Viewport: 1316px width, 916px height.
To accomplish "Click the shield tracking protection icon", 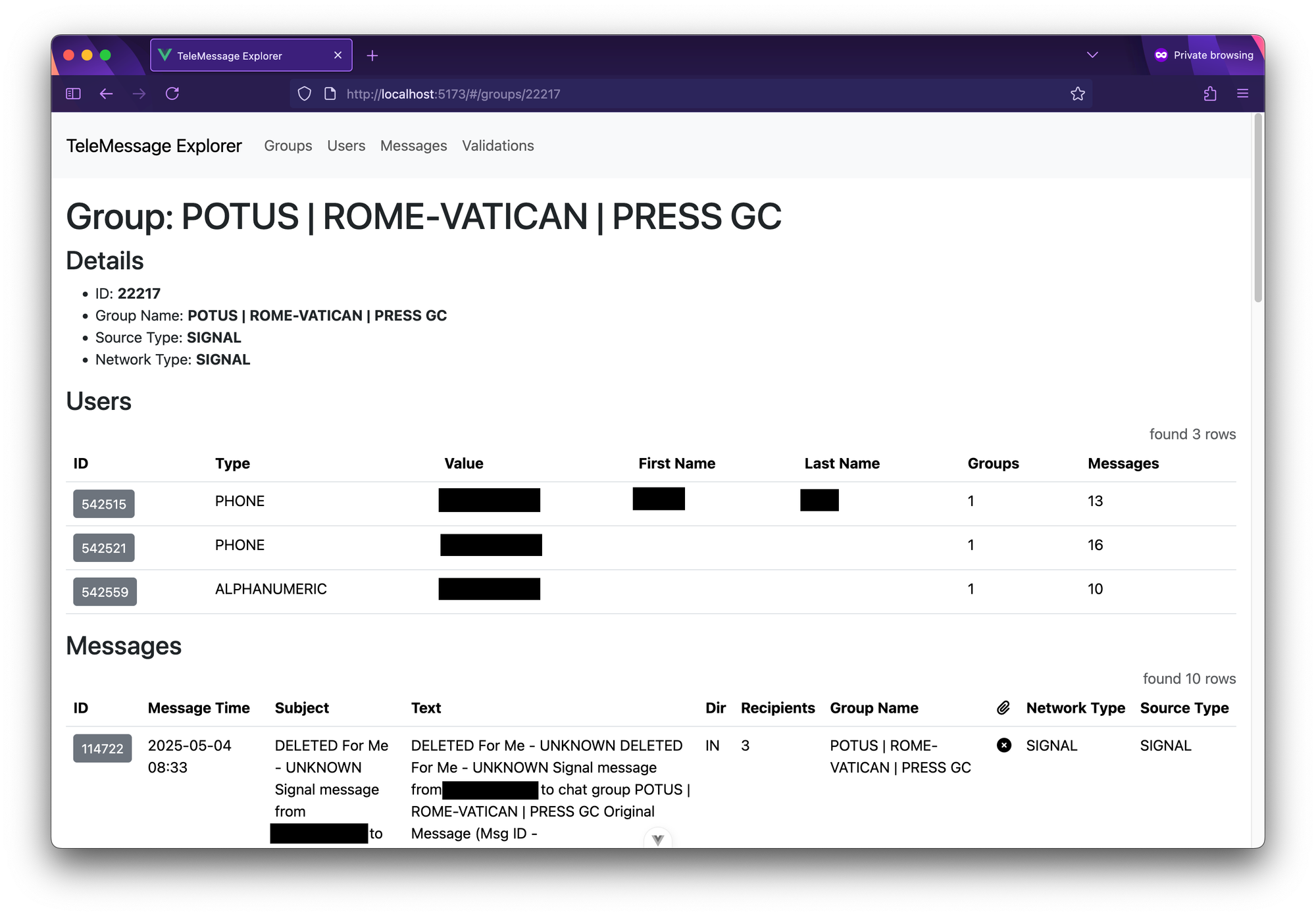I will pyautogui.click(x=304, y=93).
